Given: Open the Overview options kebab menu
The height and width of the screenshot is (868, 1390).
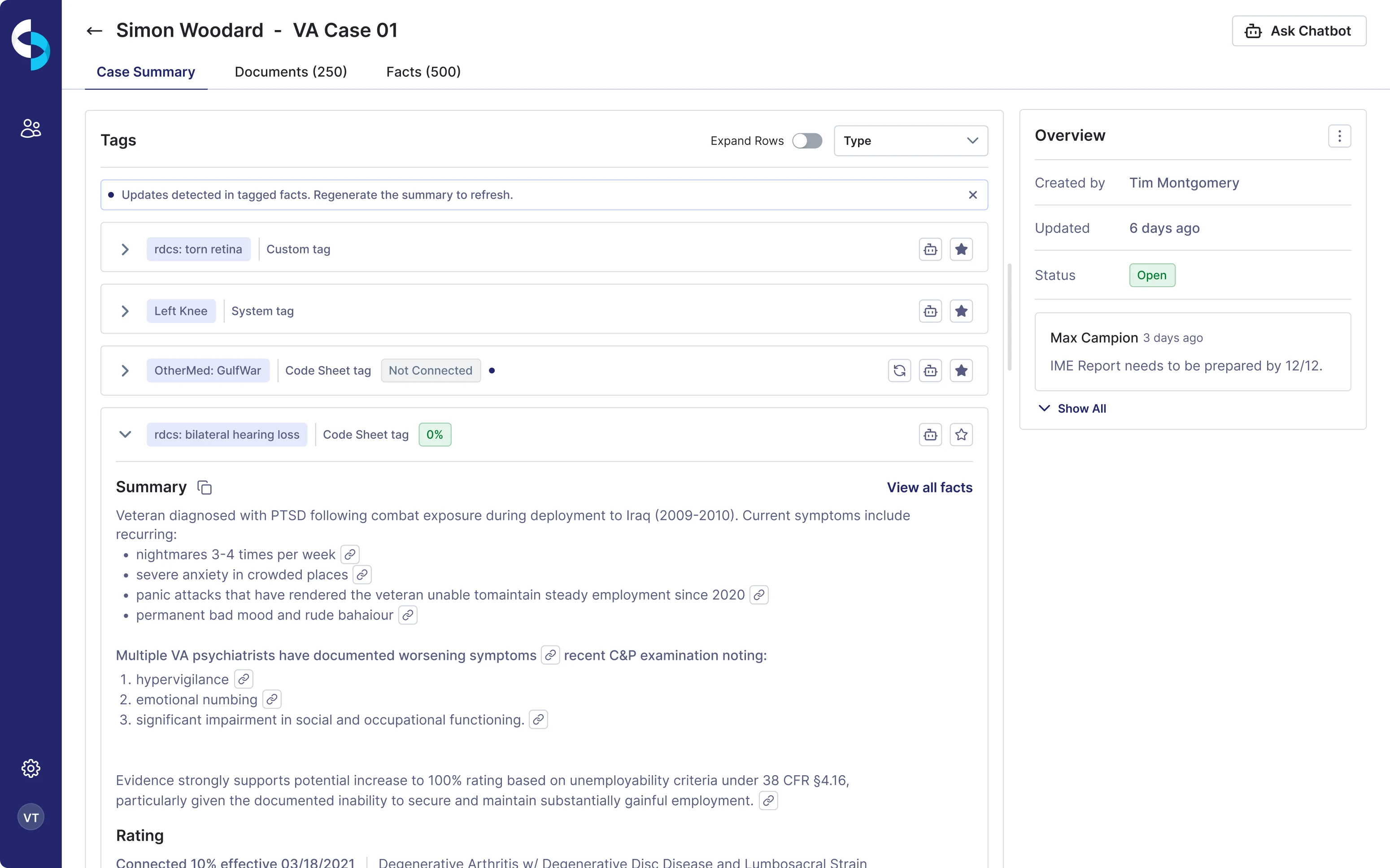Looking at the screenshot, I should pyautogui.click(x=1339, y=136).
